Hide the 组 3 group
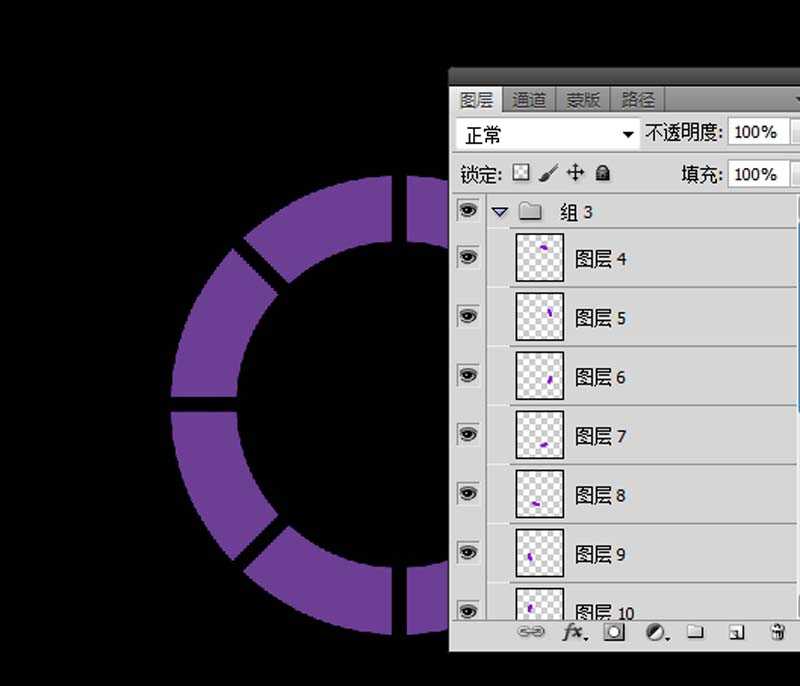Viewport: 800px width, 686px height. pyautogui.click(x=467, y=211)
